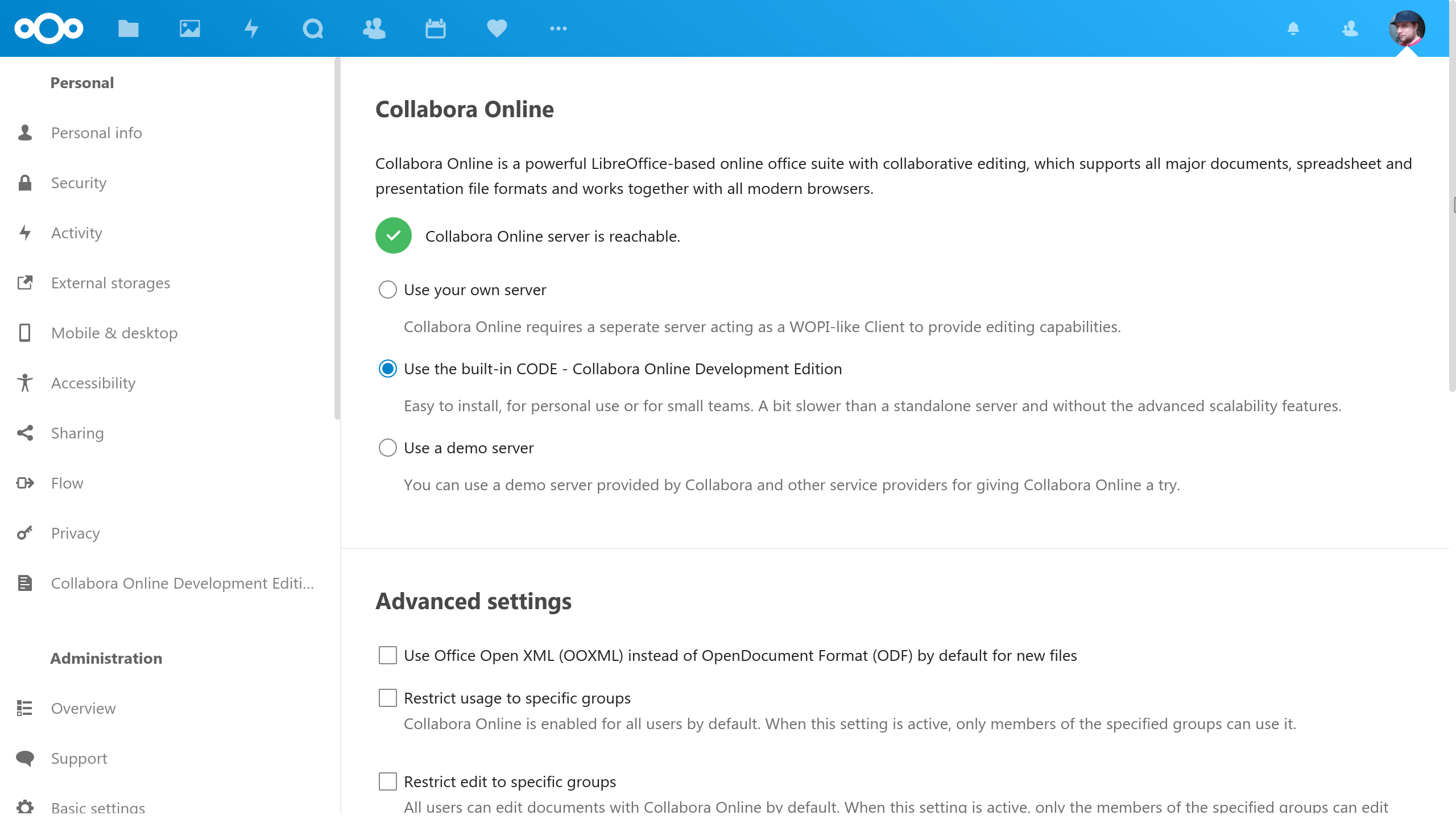The height and width of the screenshot is (819, 1456).
Task: Open the Contacts people icon
Action: pos(373,28)
